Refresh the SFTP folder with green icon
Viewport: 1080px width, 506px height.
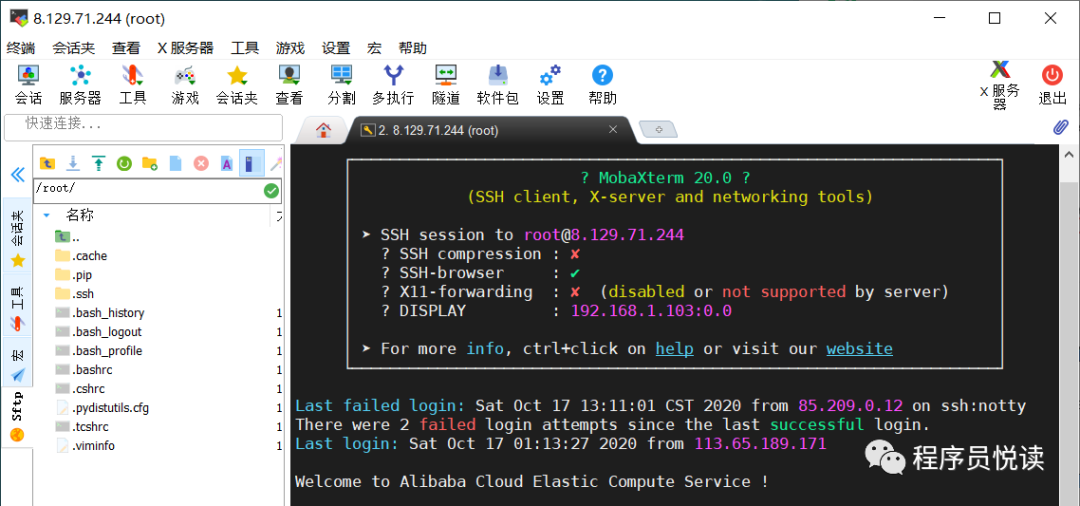[x=124, y=163]
